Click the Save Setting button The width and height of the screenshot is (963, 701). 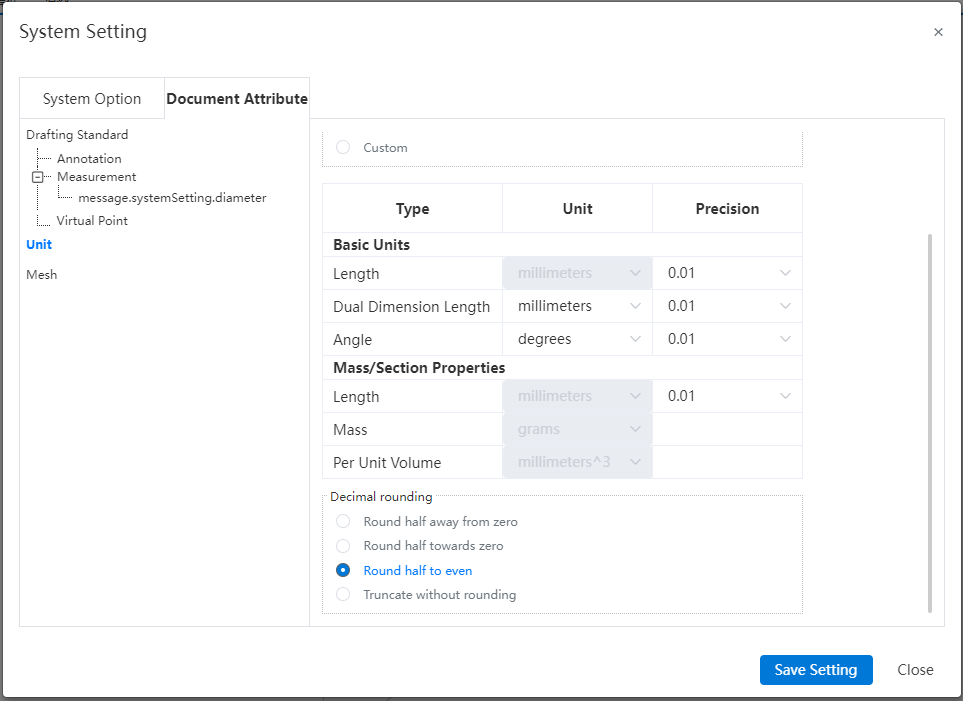pyautogui.click(x=816, y=670)
